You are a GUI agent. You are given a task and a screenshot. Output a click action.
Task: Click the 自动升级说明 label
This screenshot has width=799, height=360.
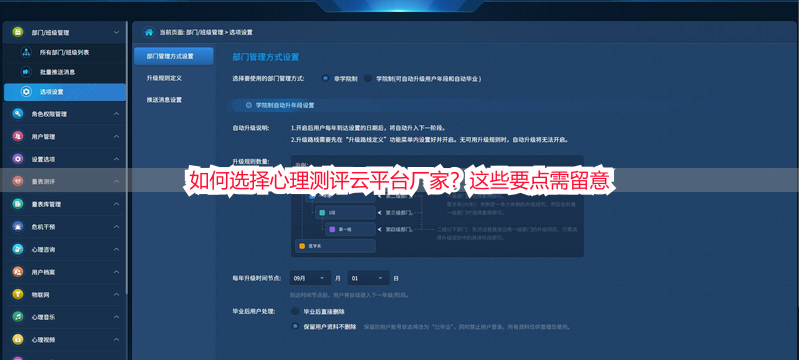[x=251, y=127]
